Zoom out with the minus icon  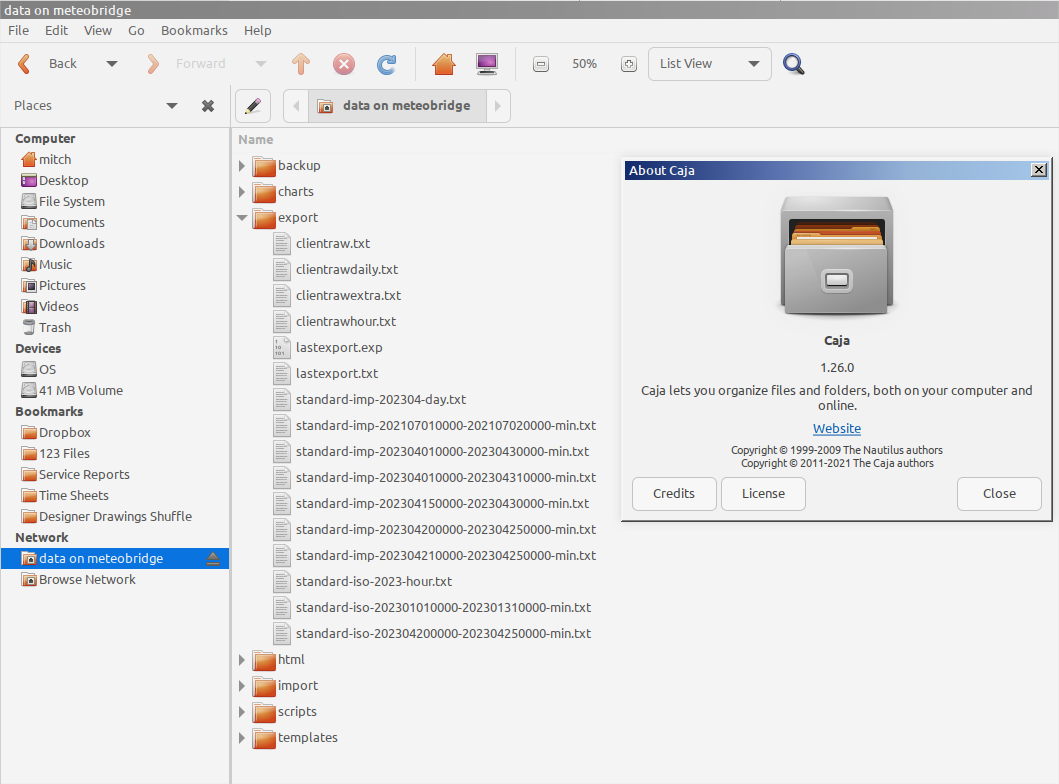click(x=540, y=64)
